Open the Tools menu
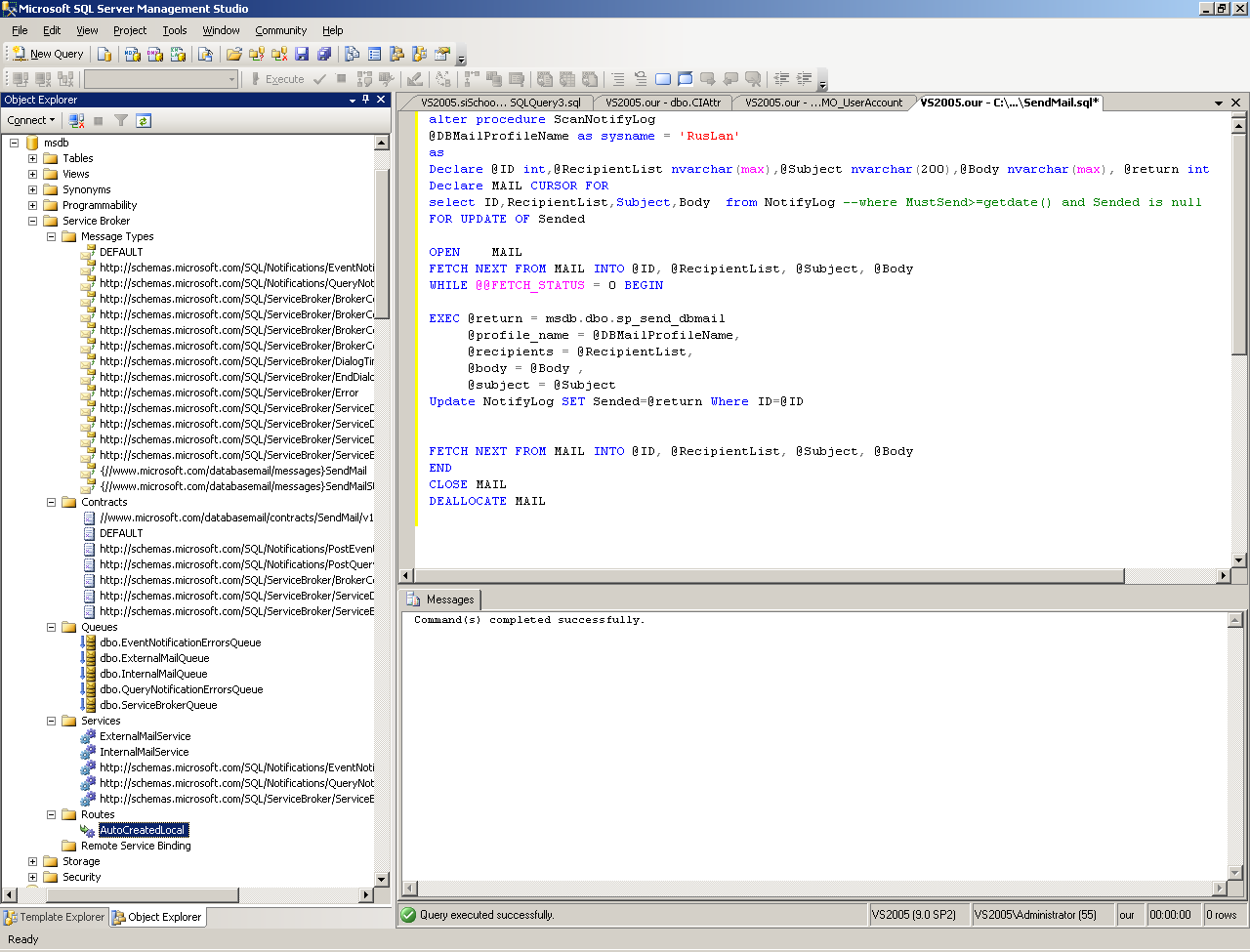 click(x=174, y=30)
